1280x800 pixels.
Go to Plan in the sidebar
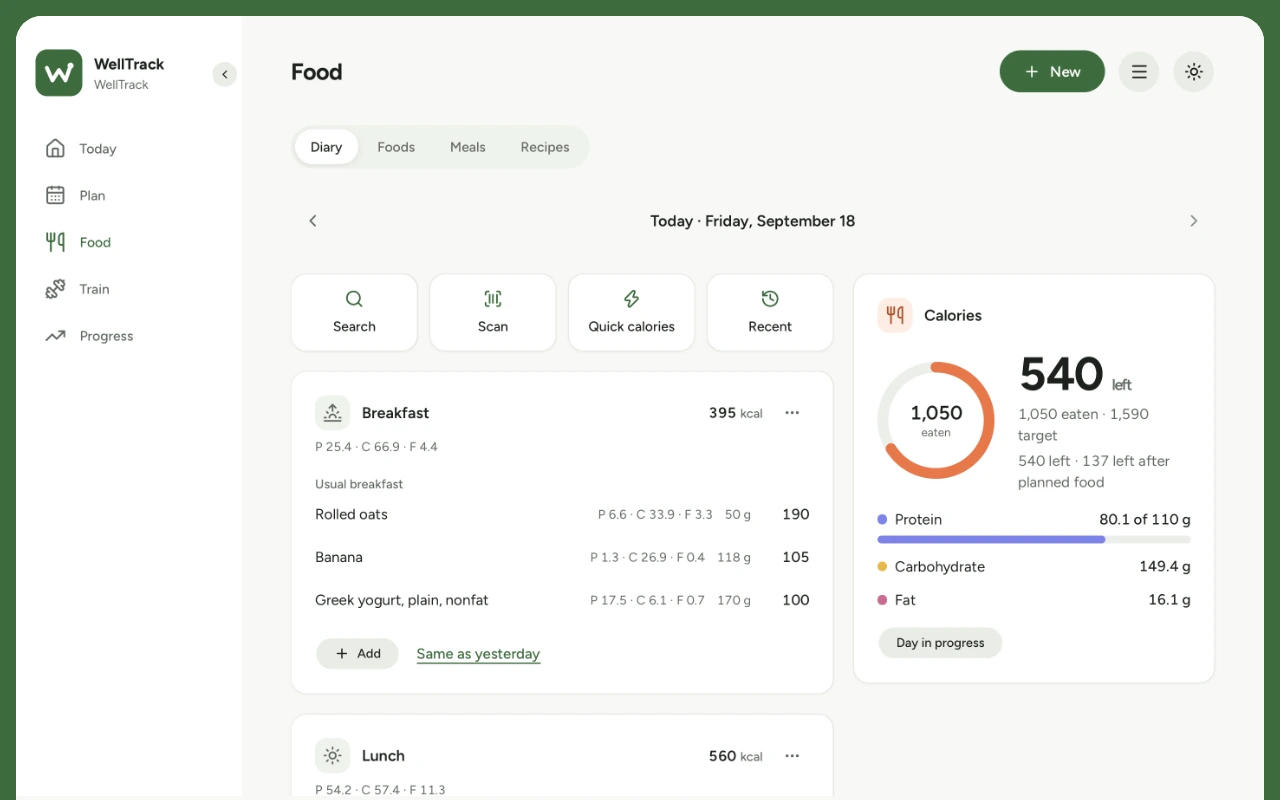130,196
